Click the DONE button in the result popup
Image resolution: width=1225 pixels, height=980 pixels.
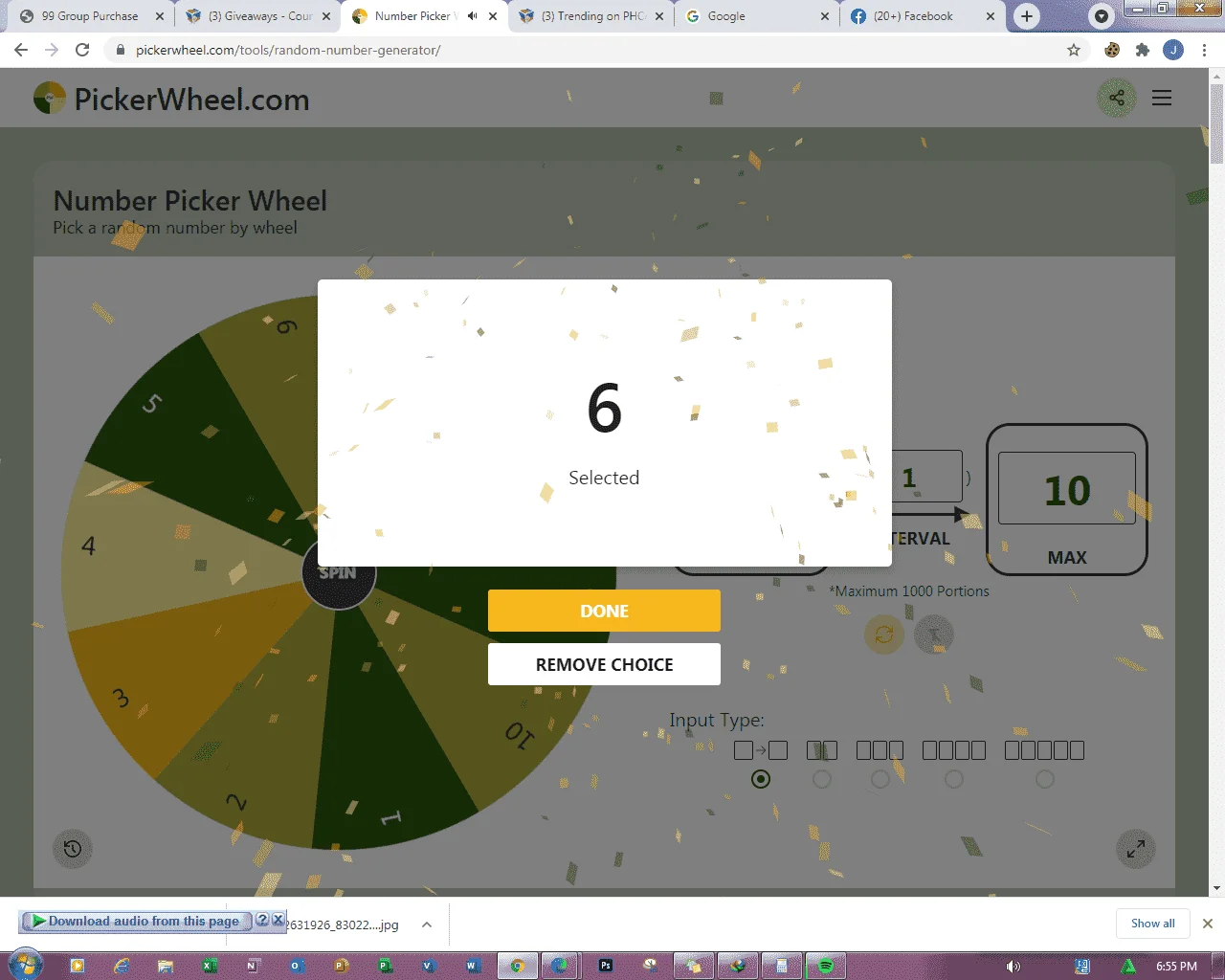[604, 611]
